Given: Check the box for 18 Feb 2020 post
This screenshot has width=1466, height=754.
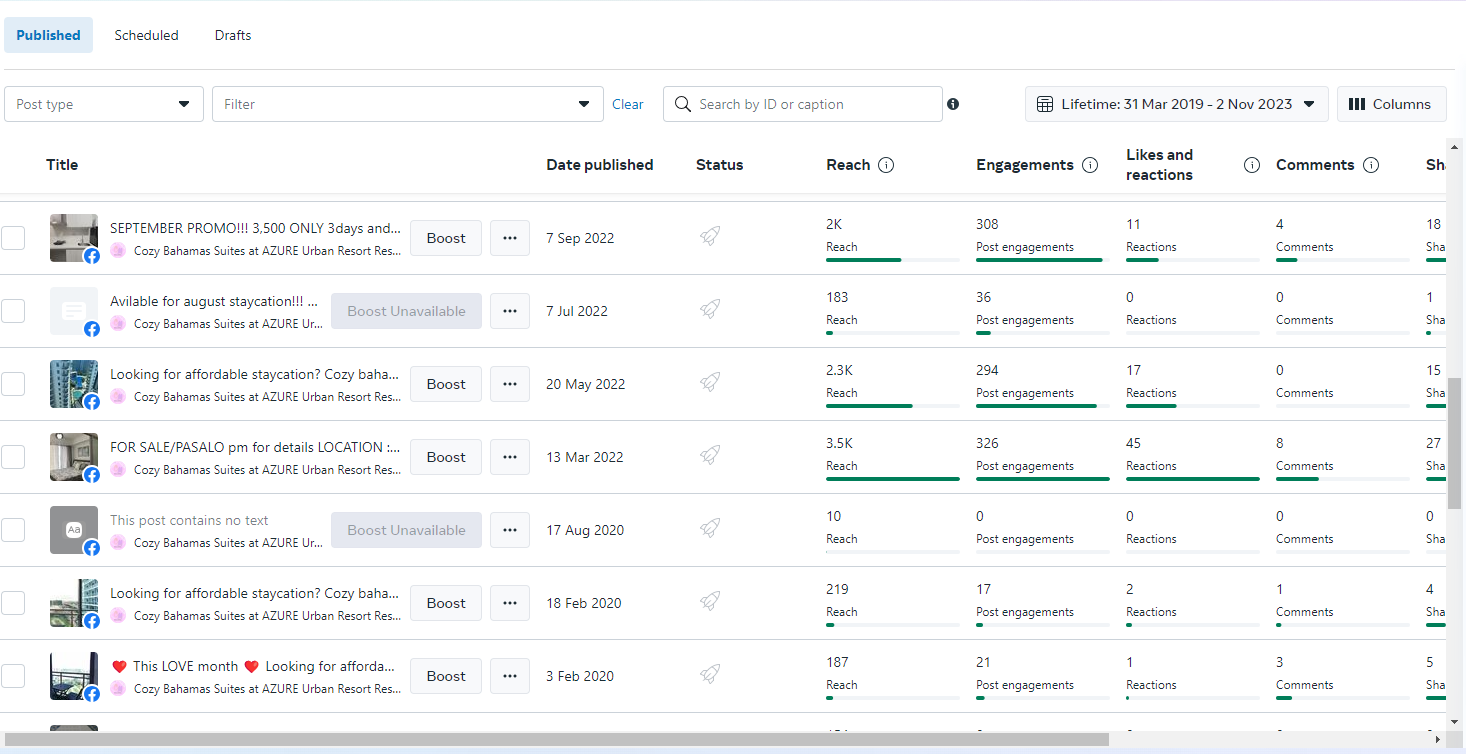Looking at the screenshot, I should coord(13,603).
